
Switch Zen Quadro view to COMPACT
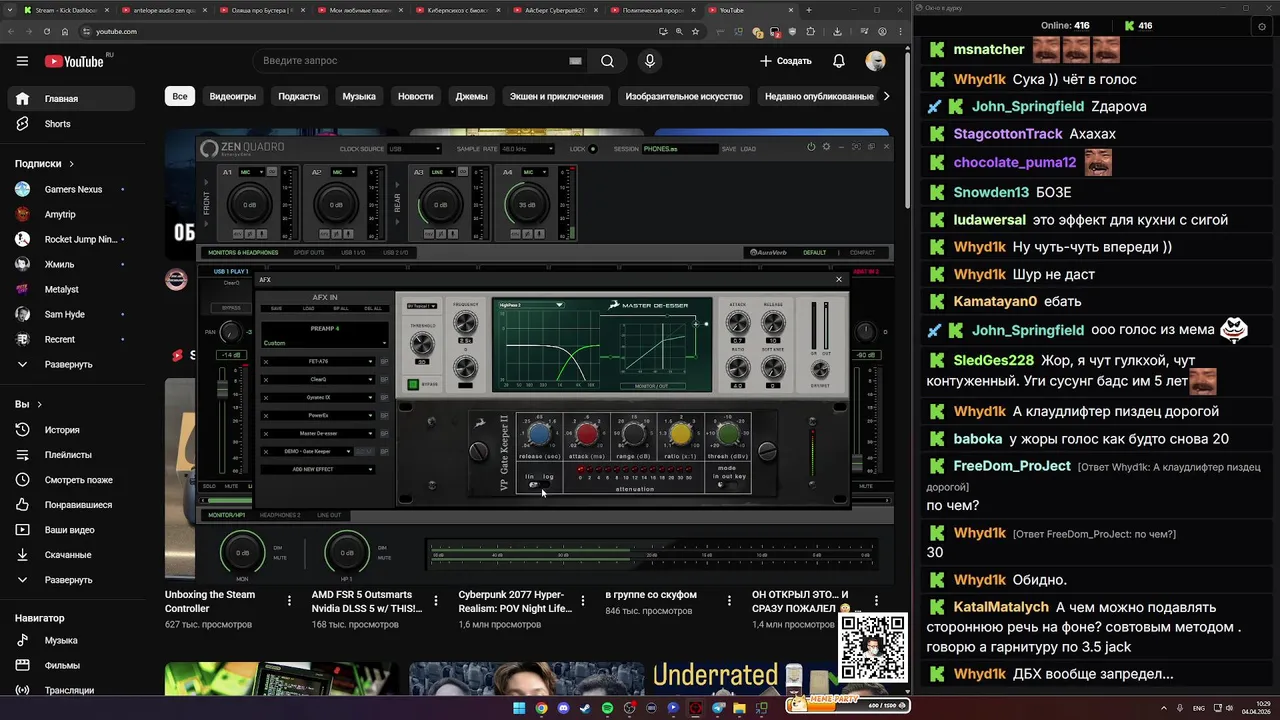[x=862, y=252]
